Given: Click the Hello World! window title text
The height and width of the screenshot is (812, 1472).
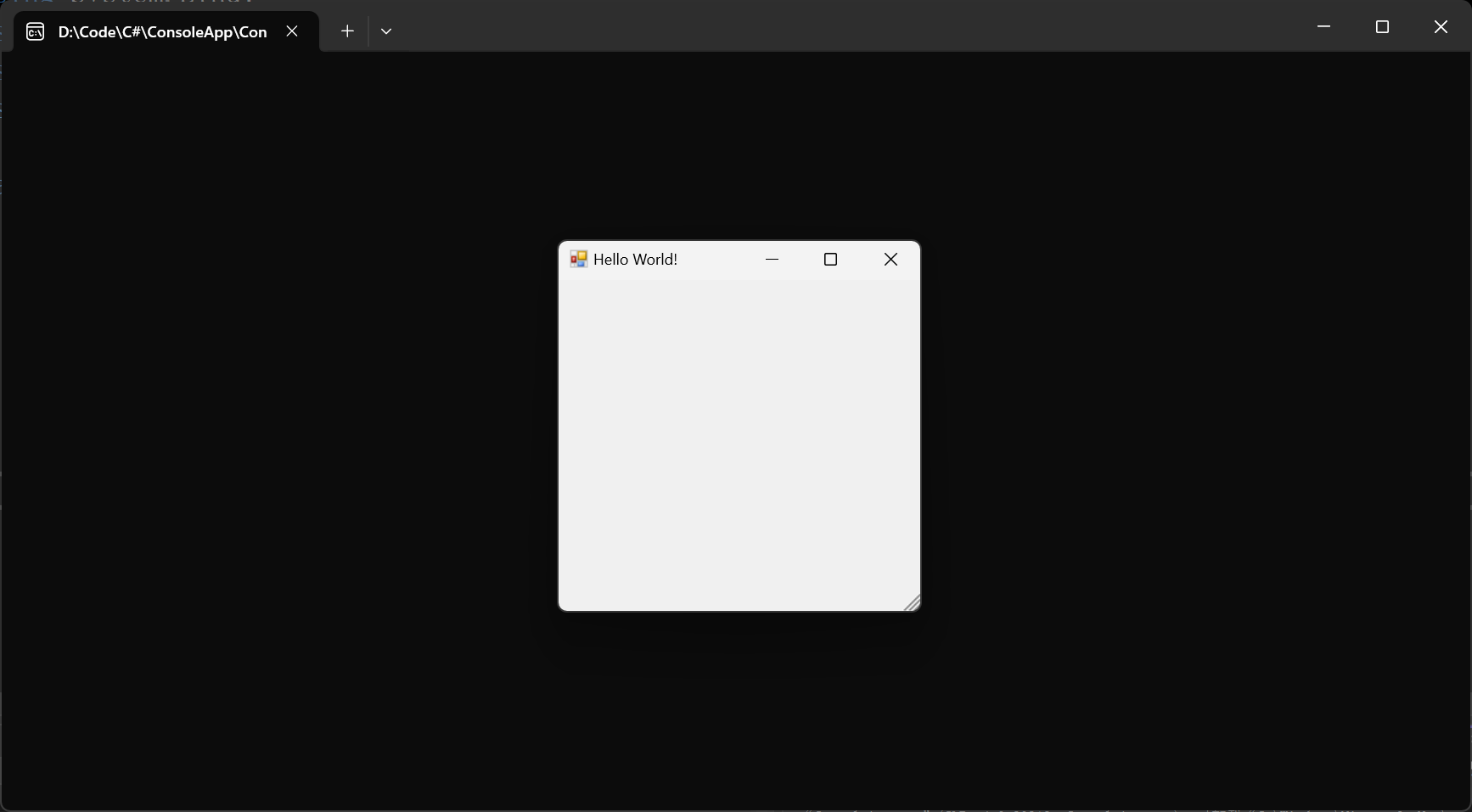Looking at the screenshot, I should 635,260.
